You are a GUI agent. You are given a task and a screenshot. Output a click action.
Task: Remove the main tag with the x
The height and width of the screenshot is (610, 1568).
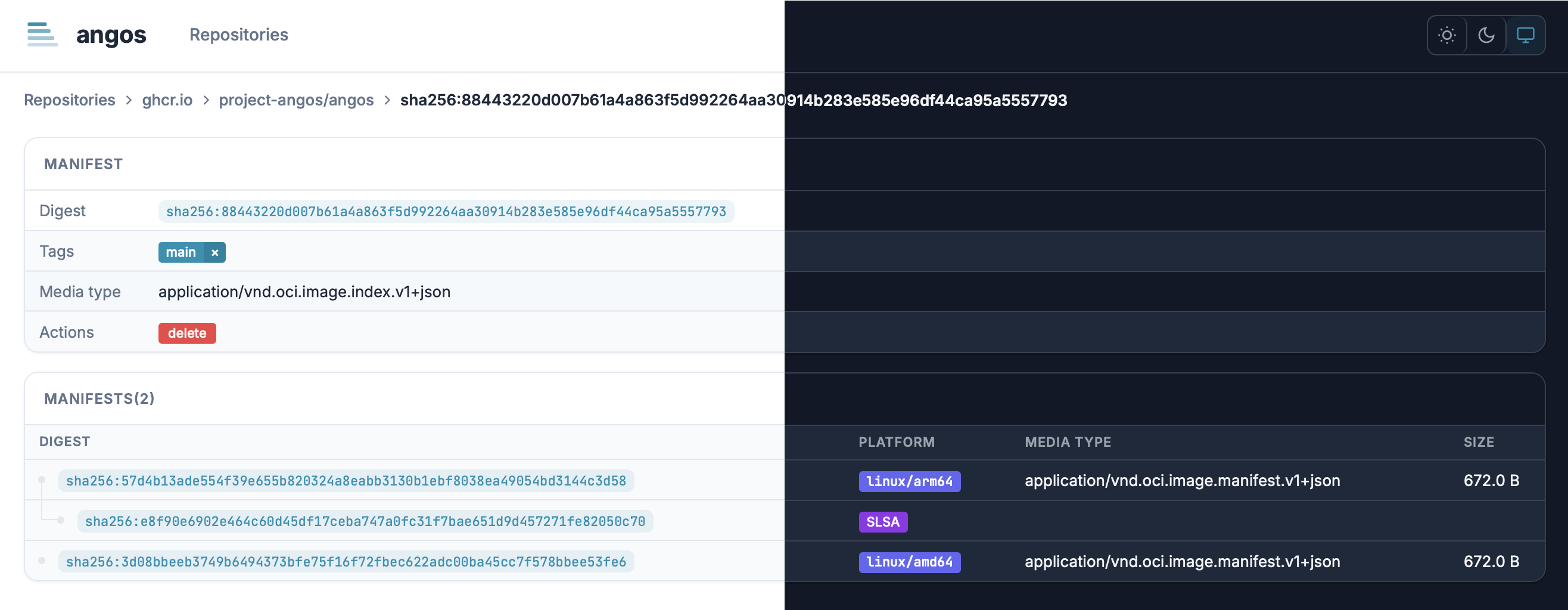[214, 252]
